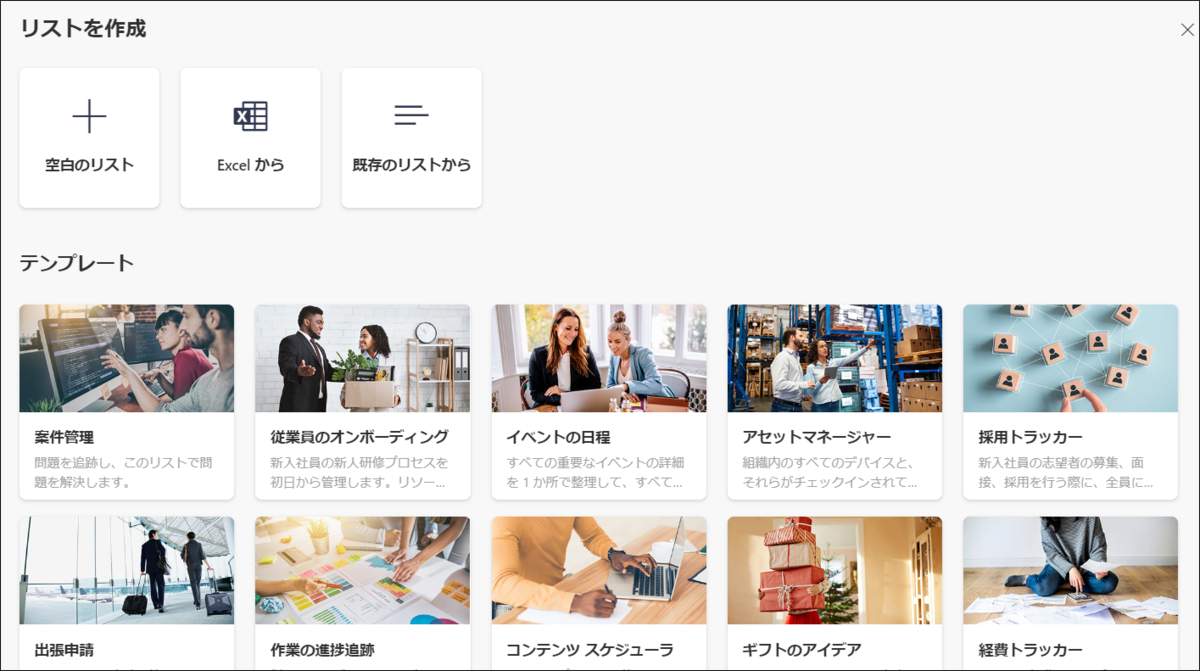Screen dimensions: 1200x671
Task: Open the 出張申請 template image
Action: pyautogui.click(x=127, y=570)
